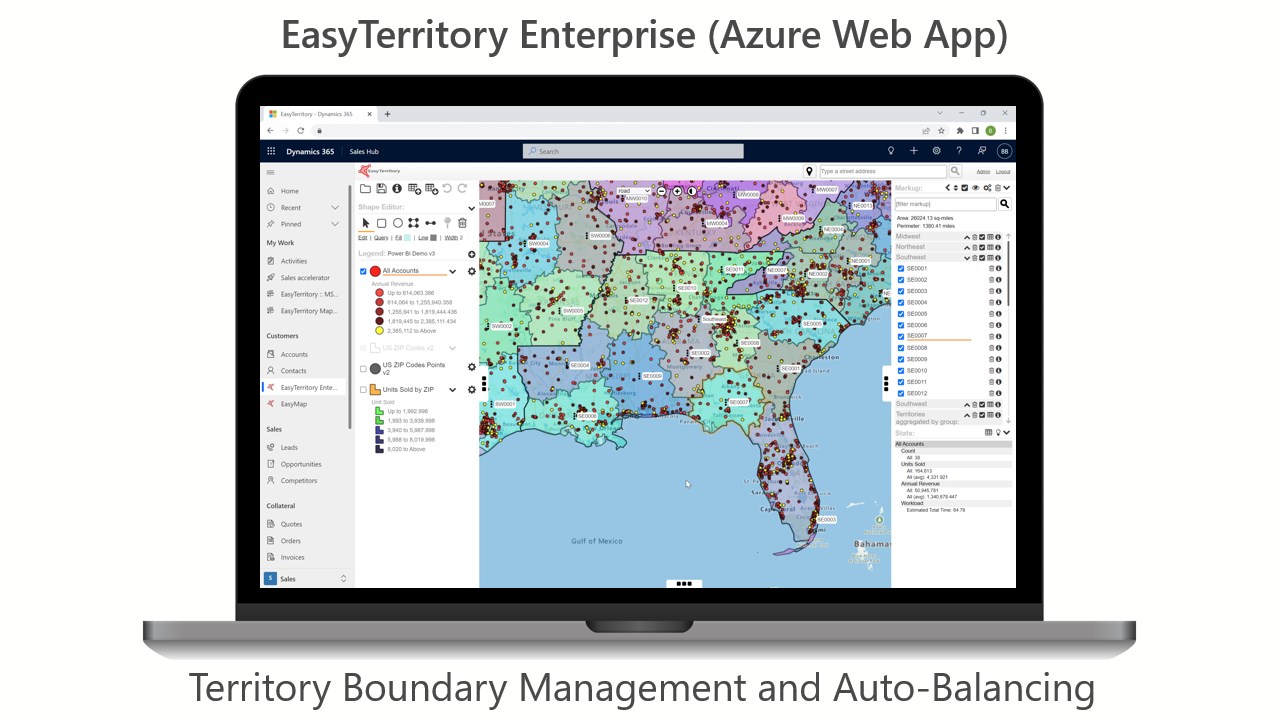Open Sales Hub in the header
Image resolution: width=1280 pixels, height=720 pixels.
(364, 152)
